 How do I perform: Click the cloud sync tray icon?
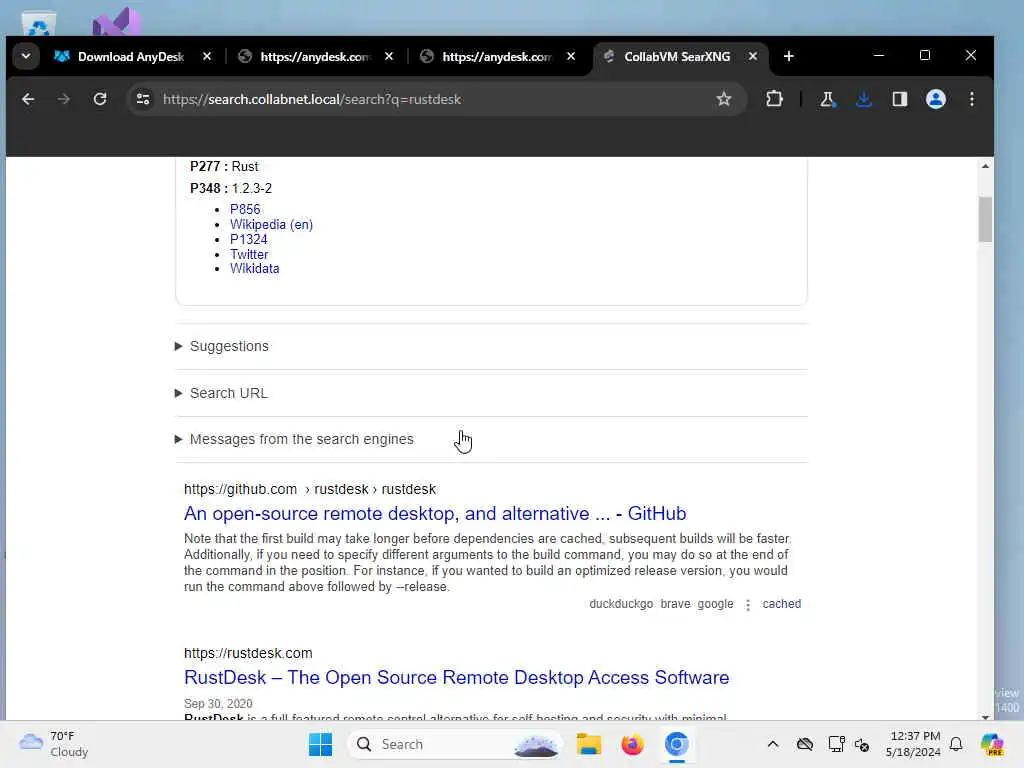805,744
